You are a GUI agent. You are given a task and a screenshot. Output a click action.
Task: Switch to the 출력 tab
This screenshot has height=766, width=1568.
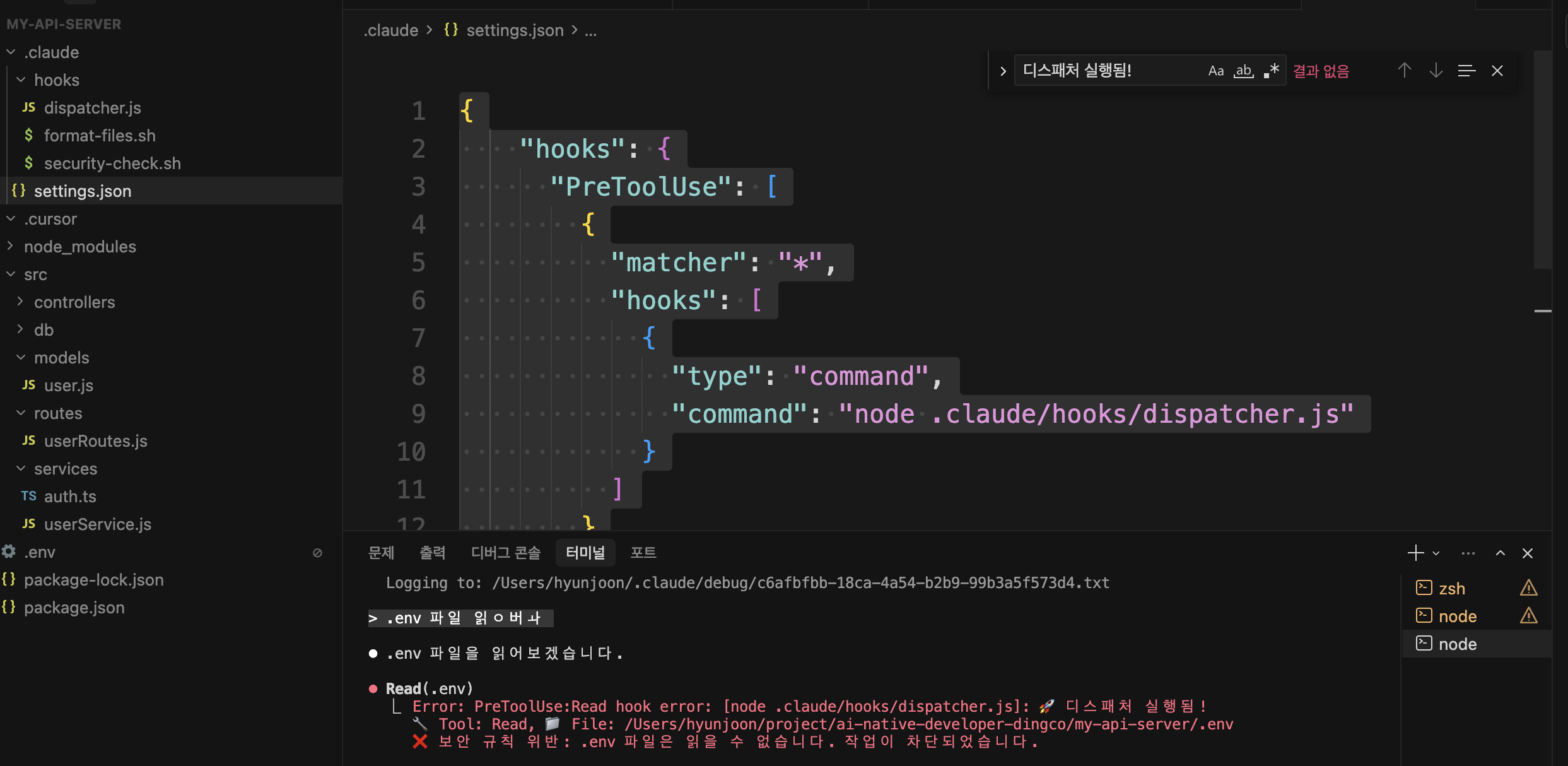click(x=432, y=553)
